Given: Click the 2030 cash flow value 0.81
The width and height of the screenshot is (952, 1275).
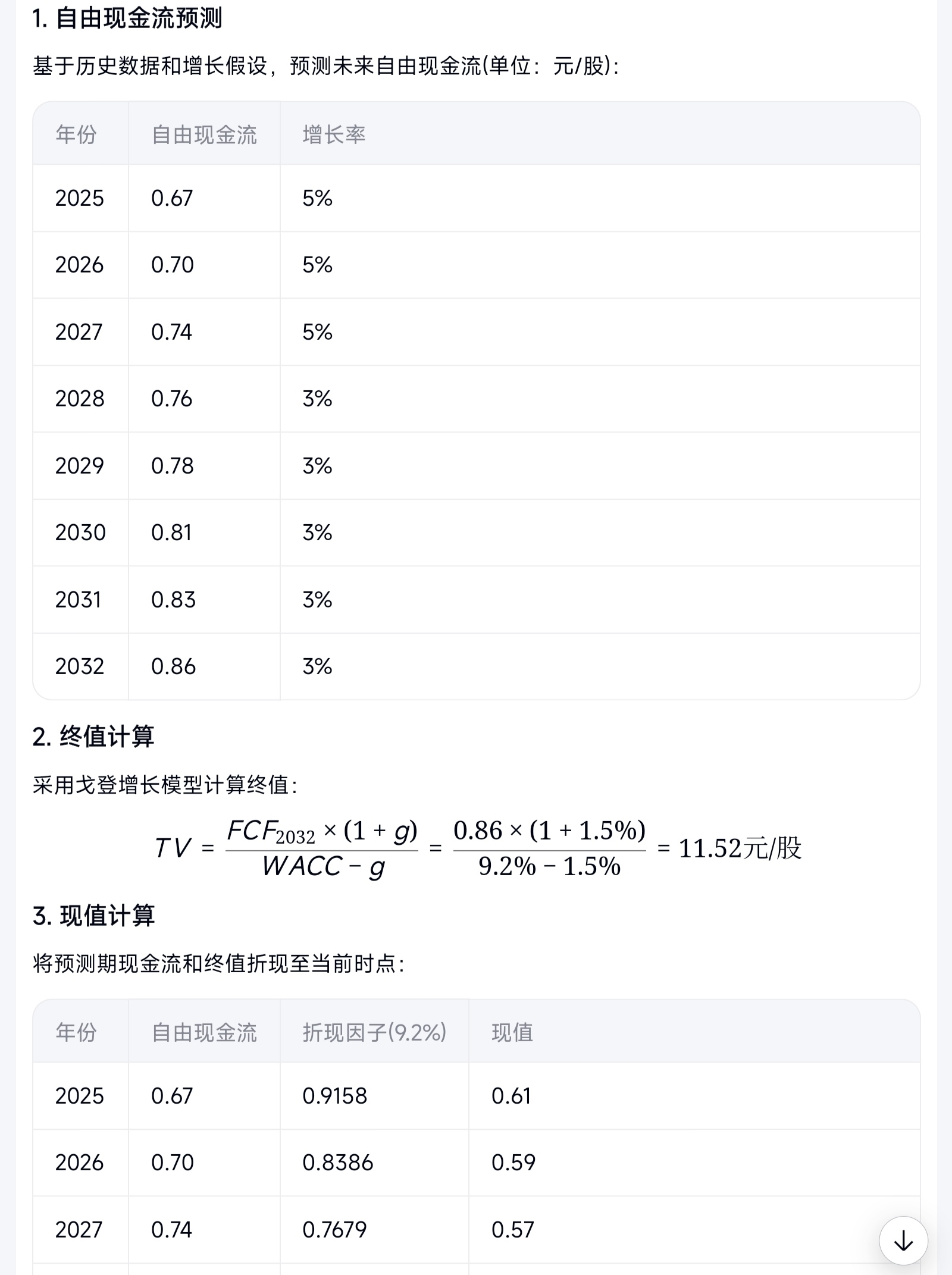Looking at the screenshot, I should tap(171, 532).
